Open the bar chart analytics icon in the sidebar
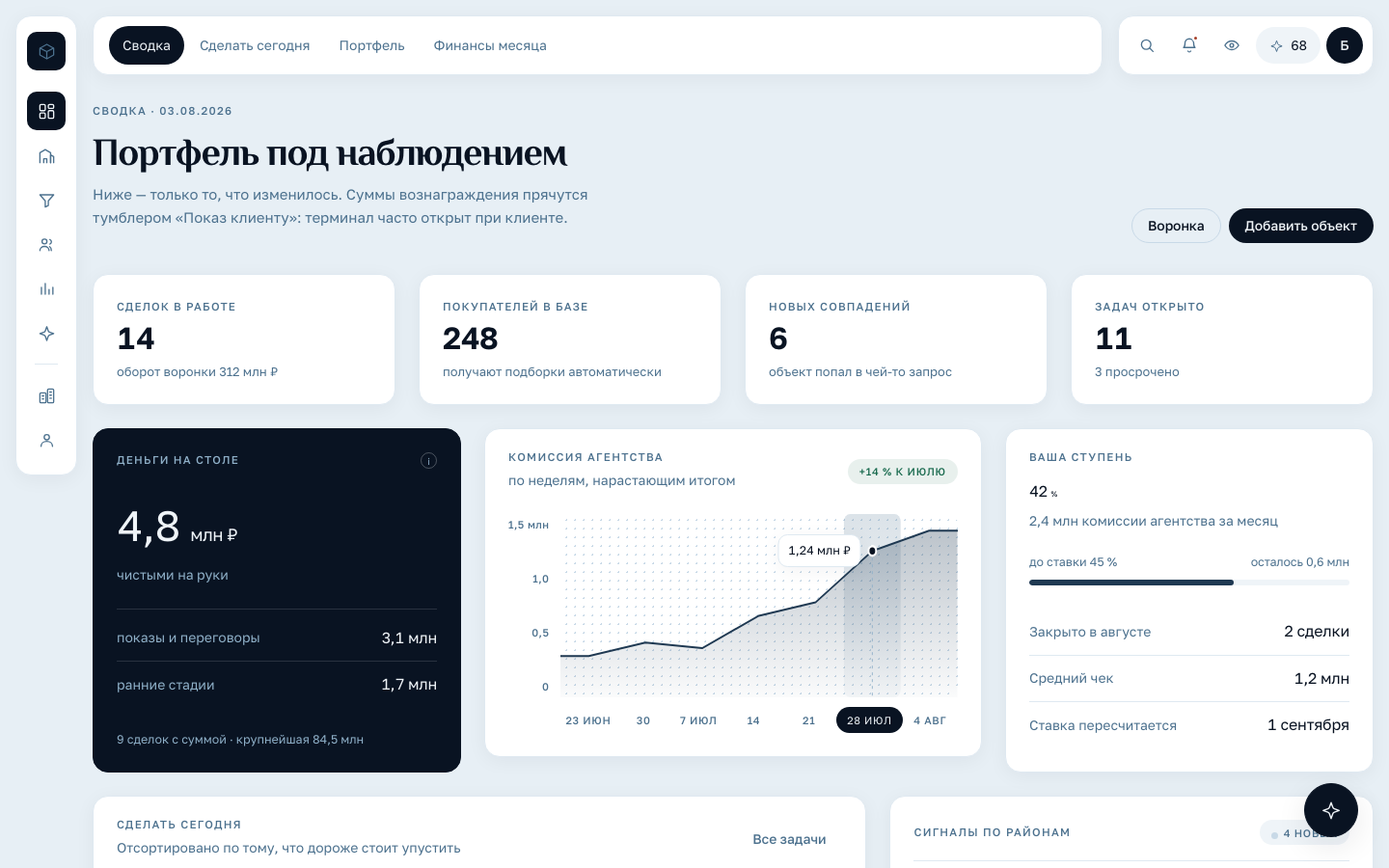The height and width of the screenshot is (868, 1389). click(46, 289)
